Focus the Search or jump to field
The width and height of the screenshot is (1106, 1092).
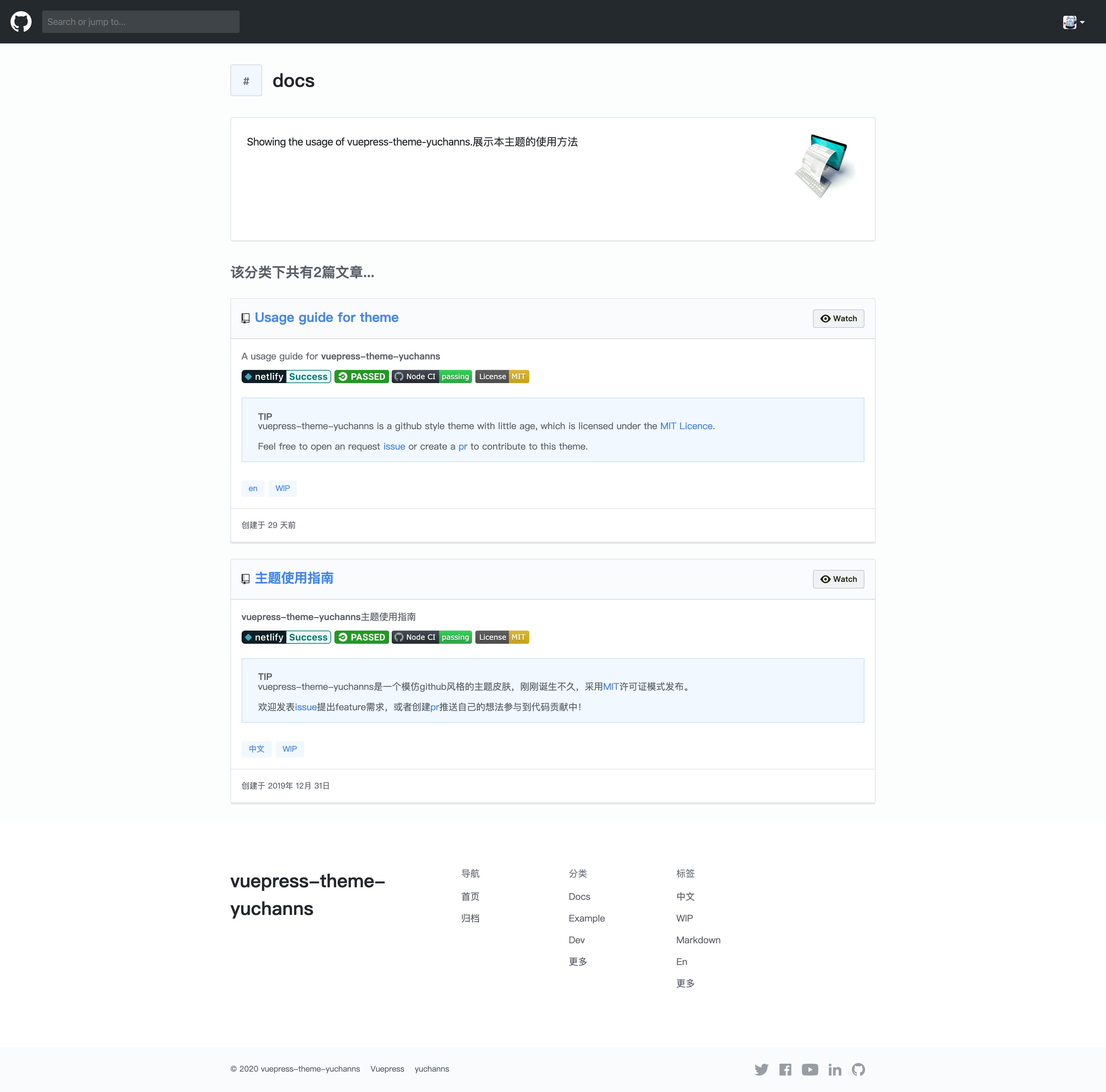pyautogui.click(x=140, y=22)
